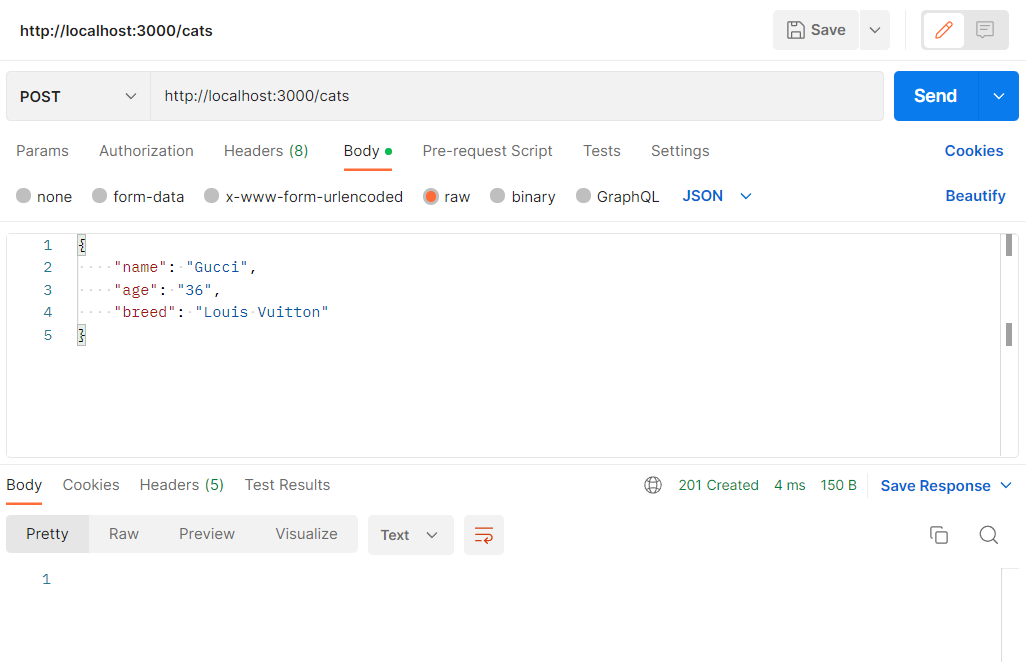Viewport: 1026px width, 662px height.
Task: Switch to the Params tab
Action: coord(43,151)
